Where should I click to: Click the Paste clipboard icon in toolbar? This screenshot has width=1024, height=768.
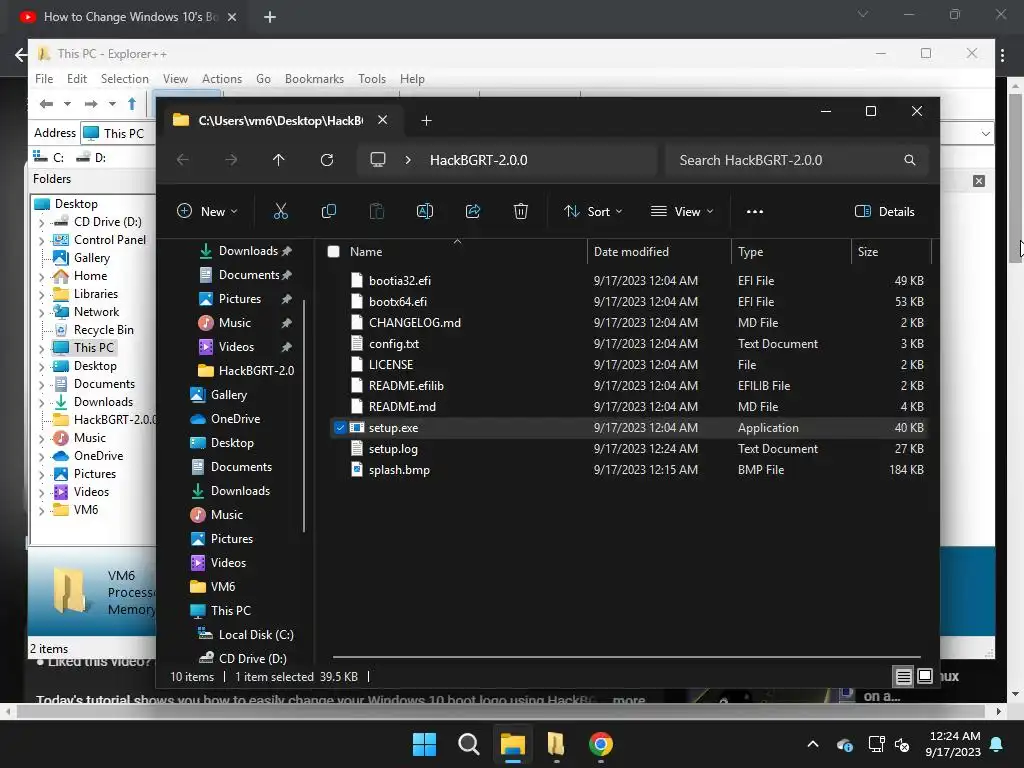pos(377,211)
